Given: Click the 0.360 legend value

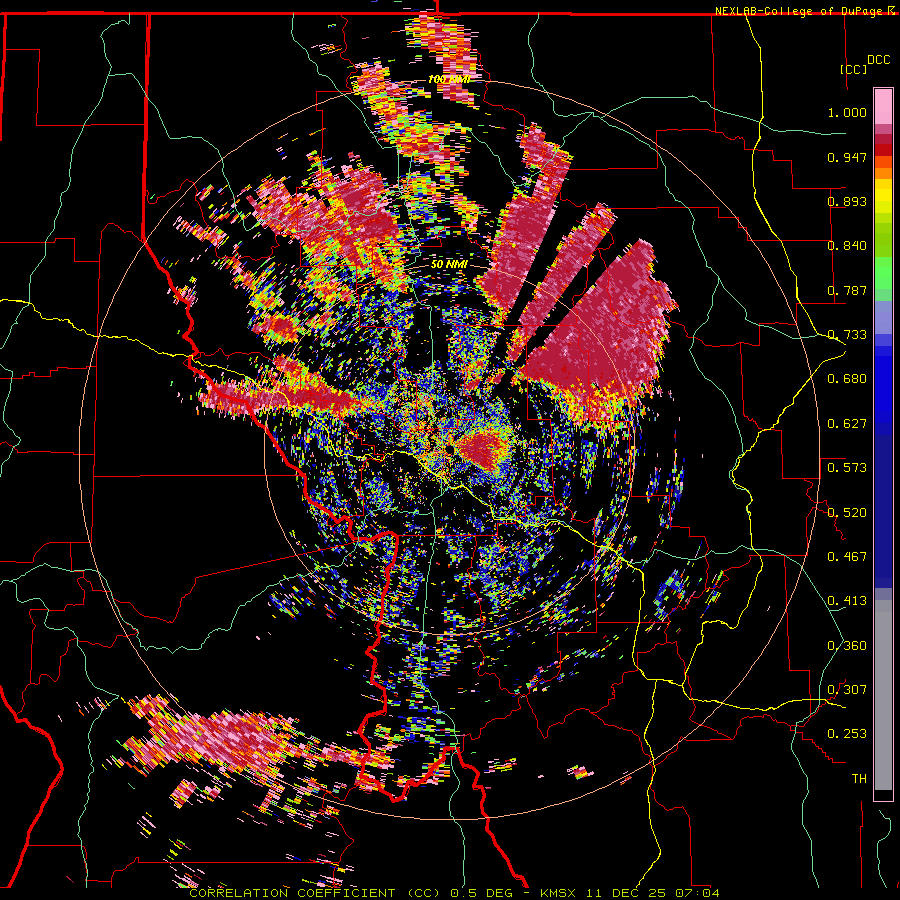Looking at the screenshot, I should (x=847, y=646).
